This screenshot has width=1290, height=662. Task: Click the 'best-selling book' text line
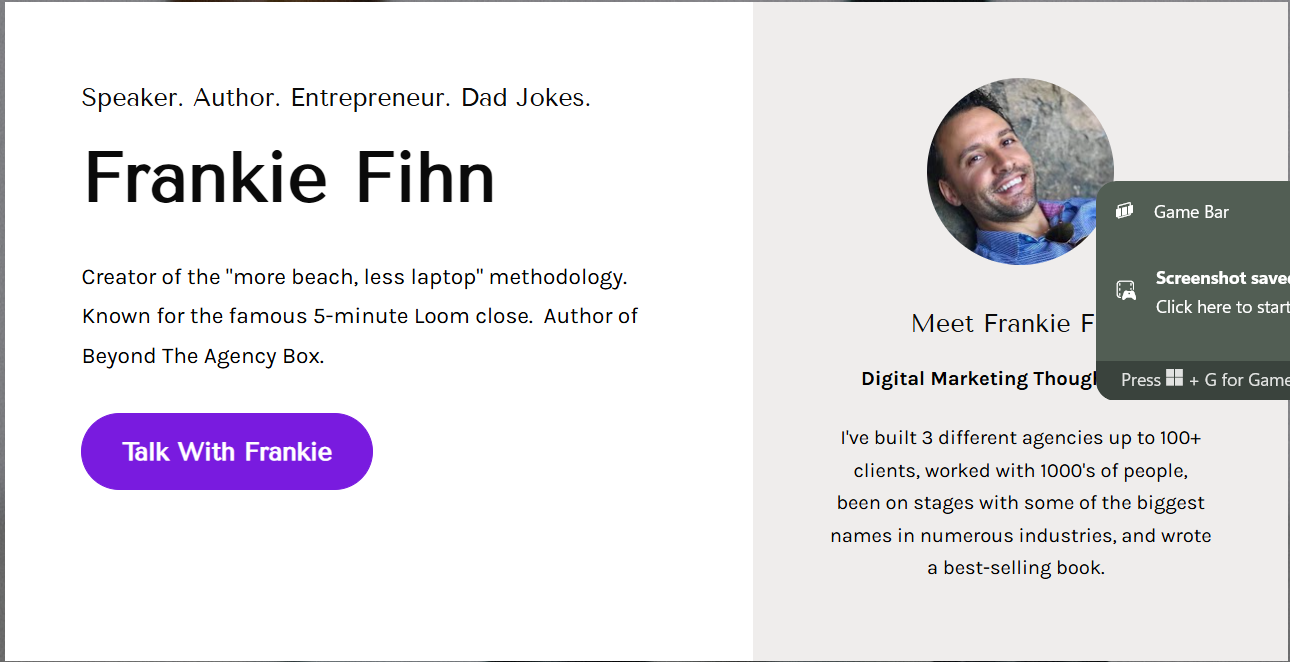(1017, 567)
